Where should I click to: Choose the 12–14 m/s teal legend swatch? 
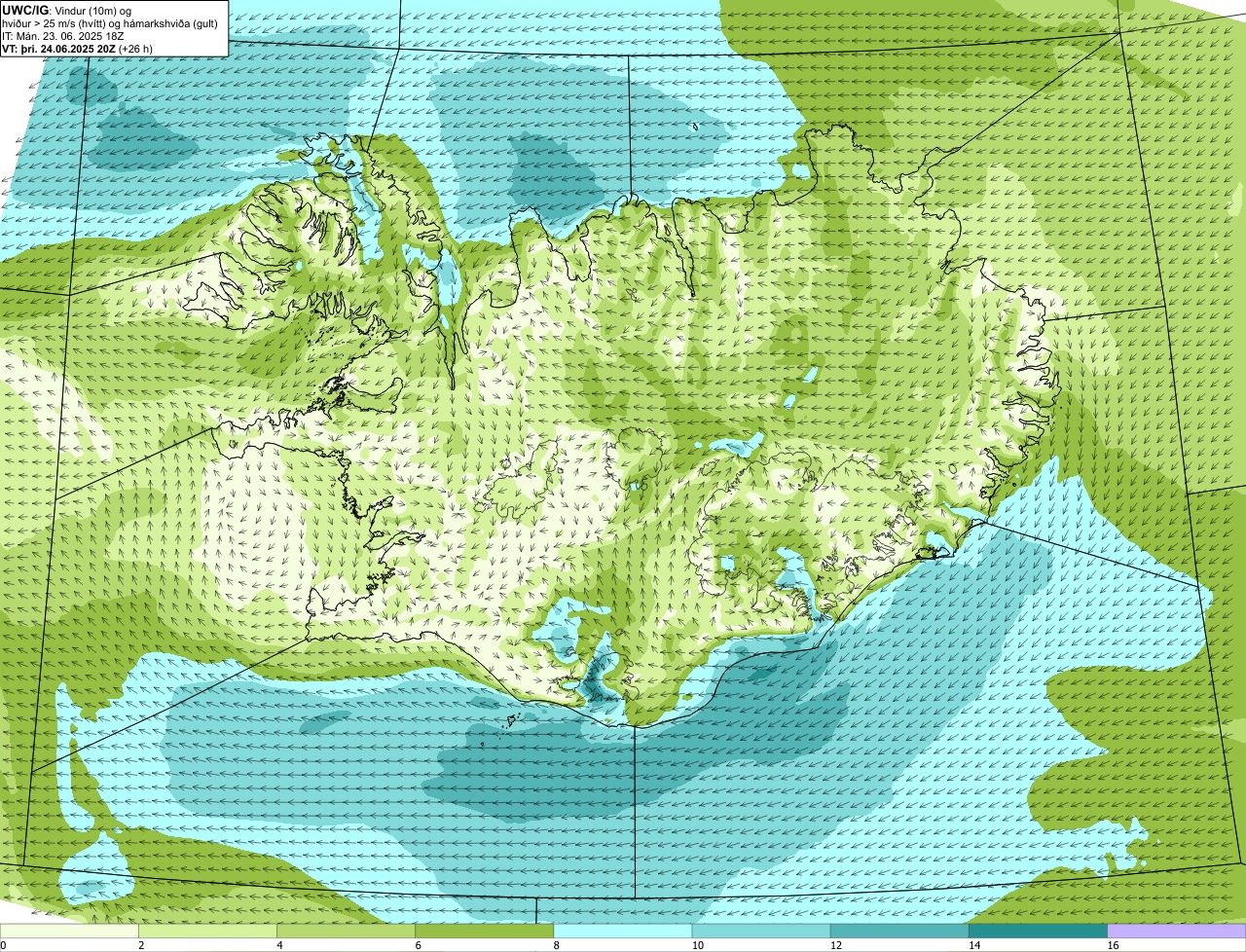[x=899, y=932]
